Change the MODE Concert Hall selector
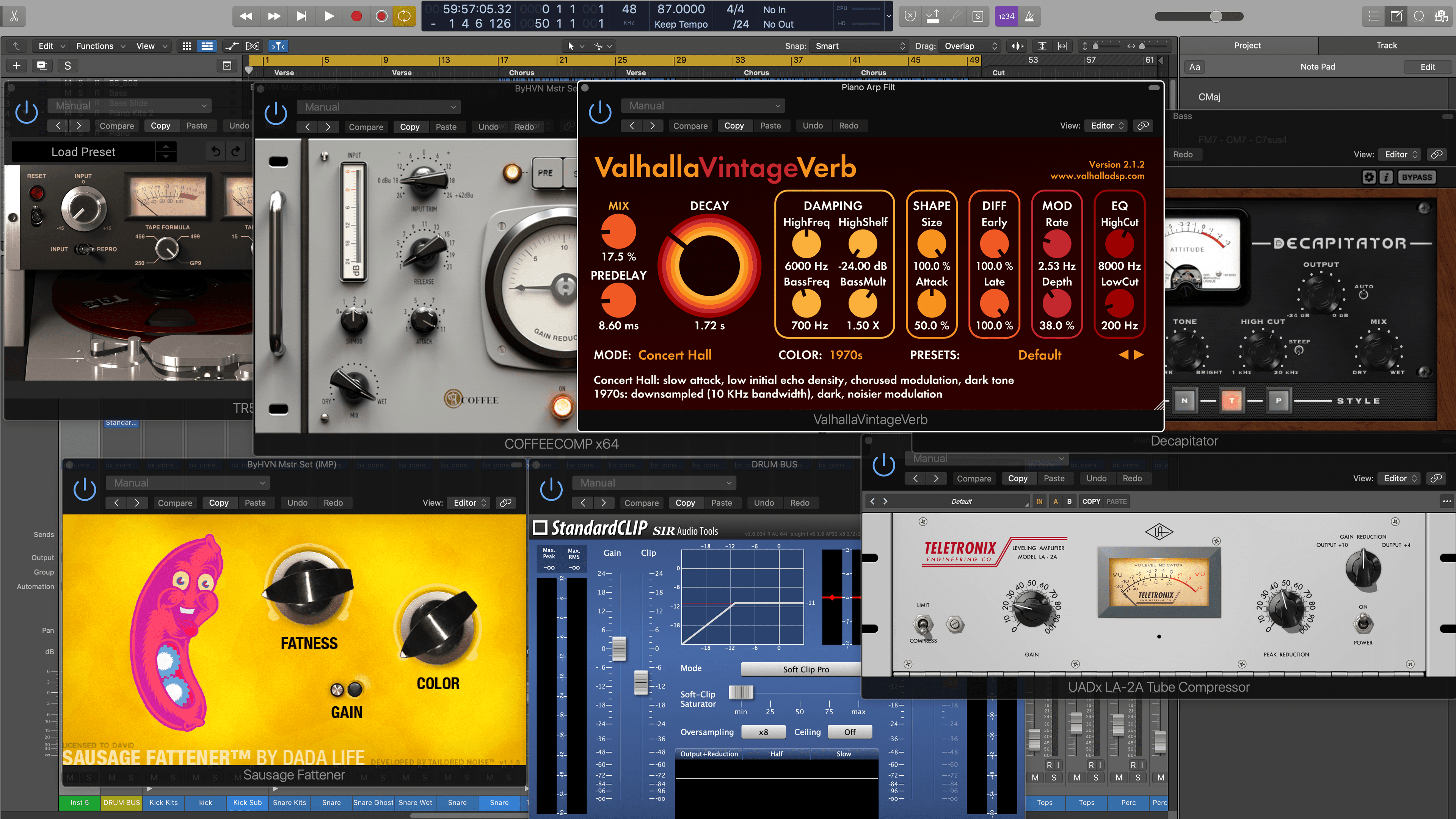 tap(674, 355)
